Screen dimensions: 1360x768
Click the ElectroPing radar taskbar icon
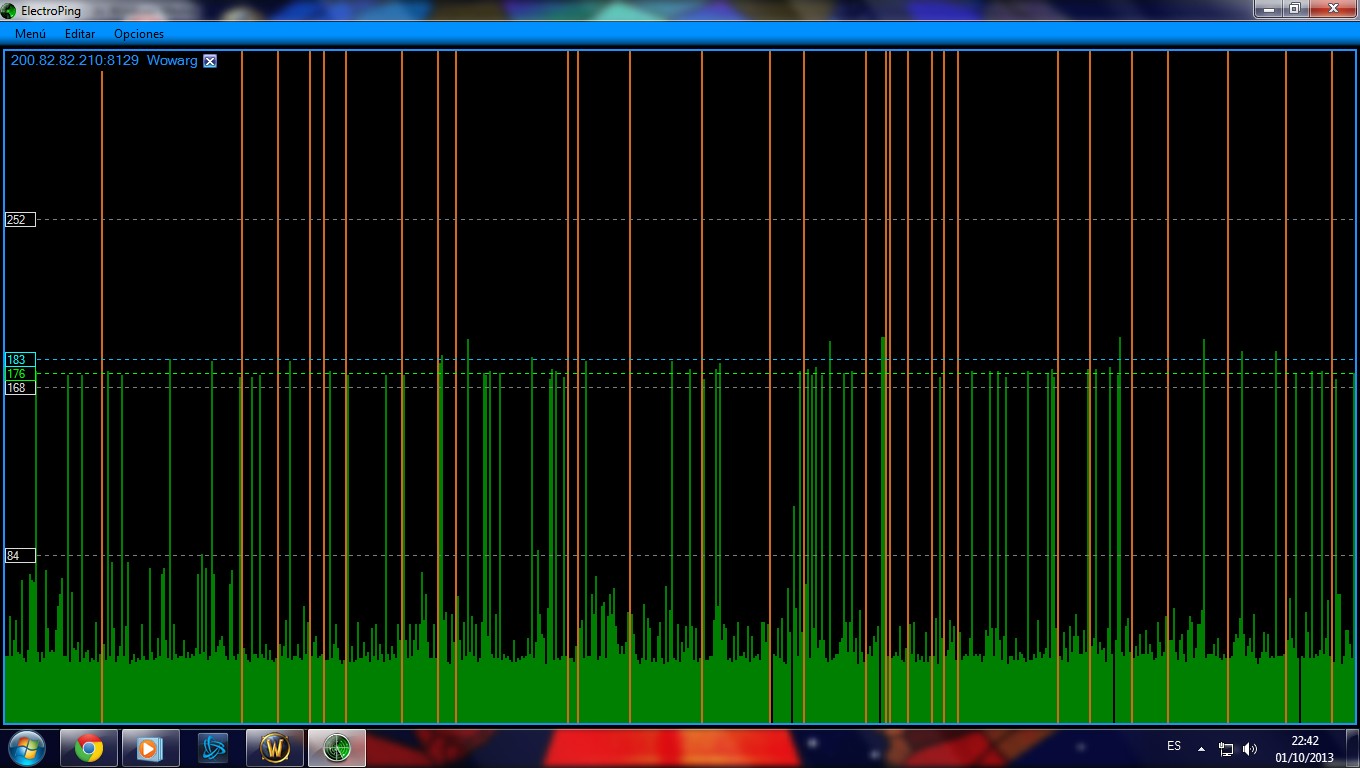[x=337, y=748]
